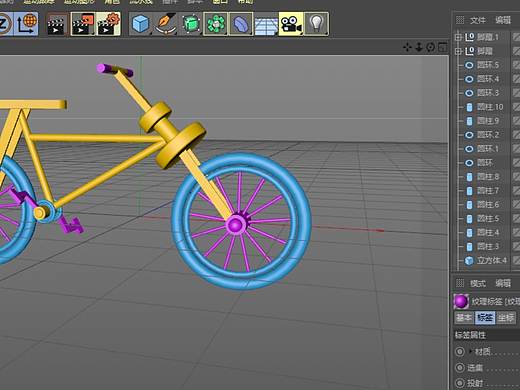
Task: Open the 窗口 menu in top menu bar
Action: pos(220,2)
